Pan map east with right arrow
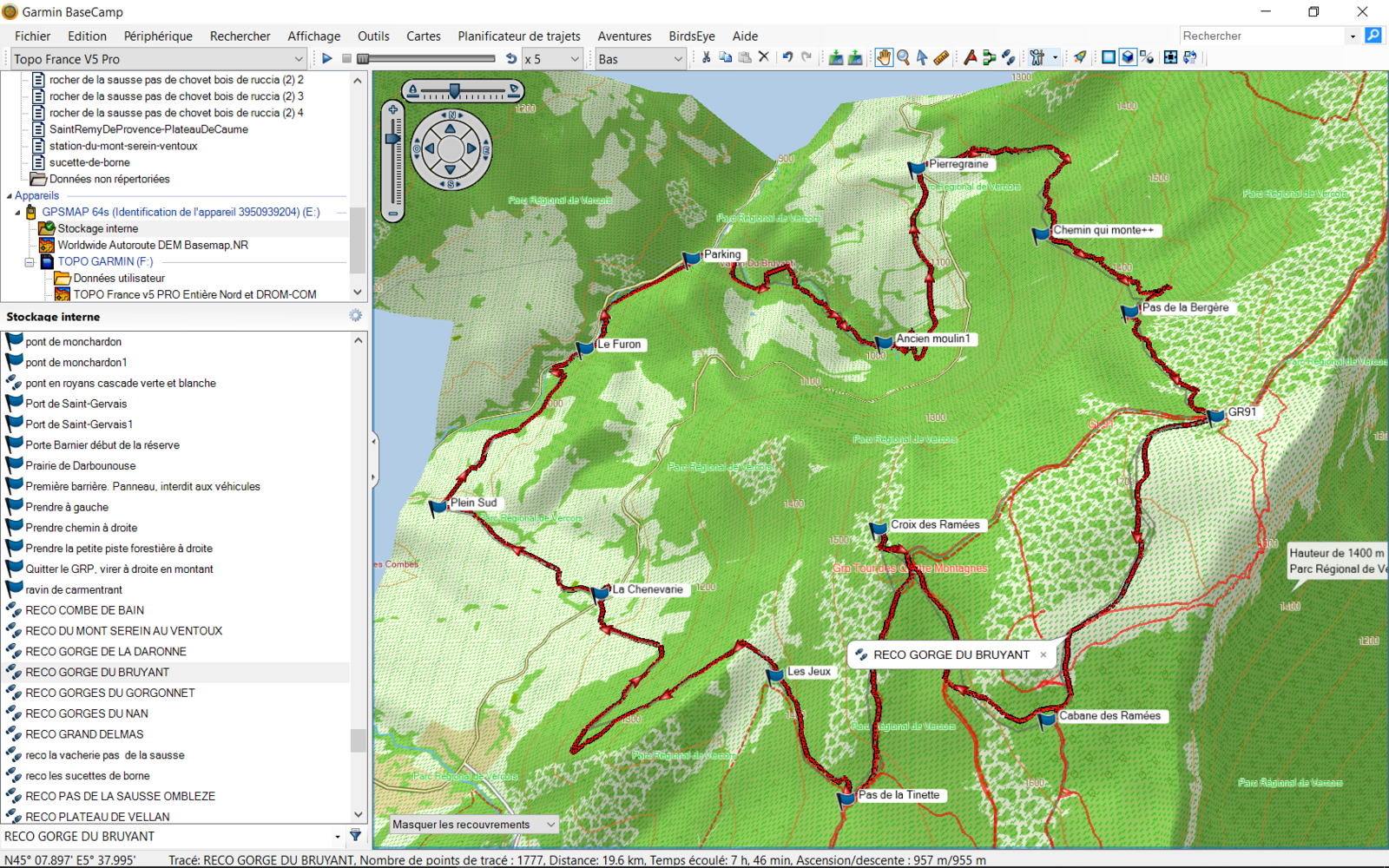The height and width of the screenshot is (868, 1389). click(x=471, y=148)
